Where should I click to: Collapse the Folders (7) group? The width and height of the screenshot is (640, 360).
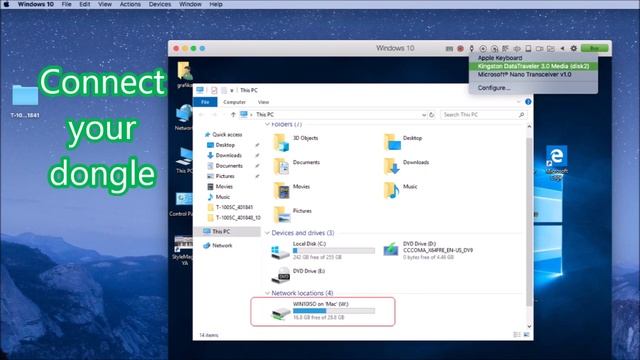[x=267, y=124]
